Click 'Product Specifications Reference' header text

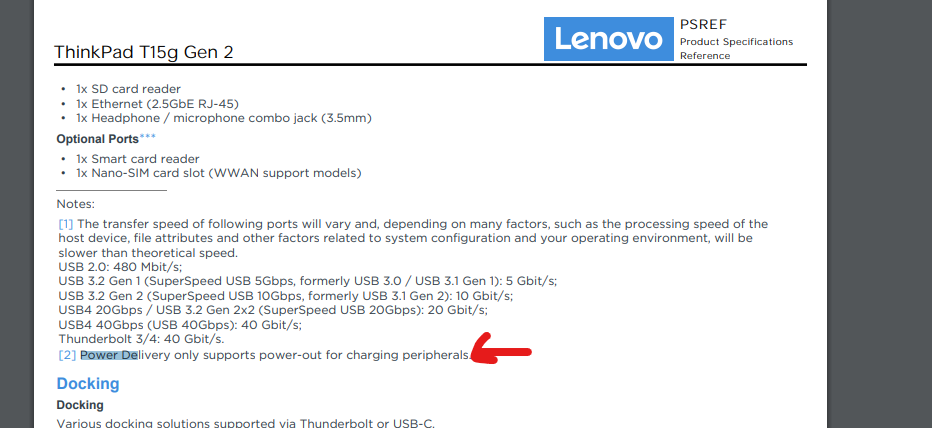(x=736, y=48)
